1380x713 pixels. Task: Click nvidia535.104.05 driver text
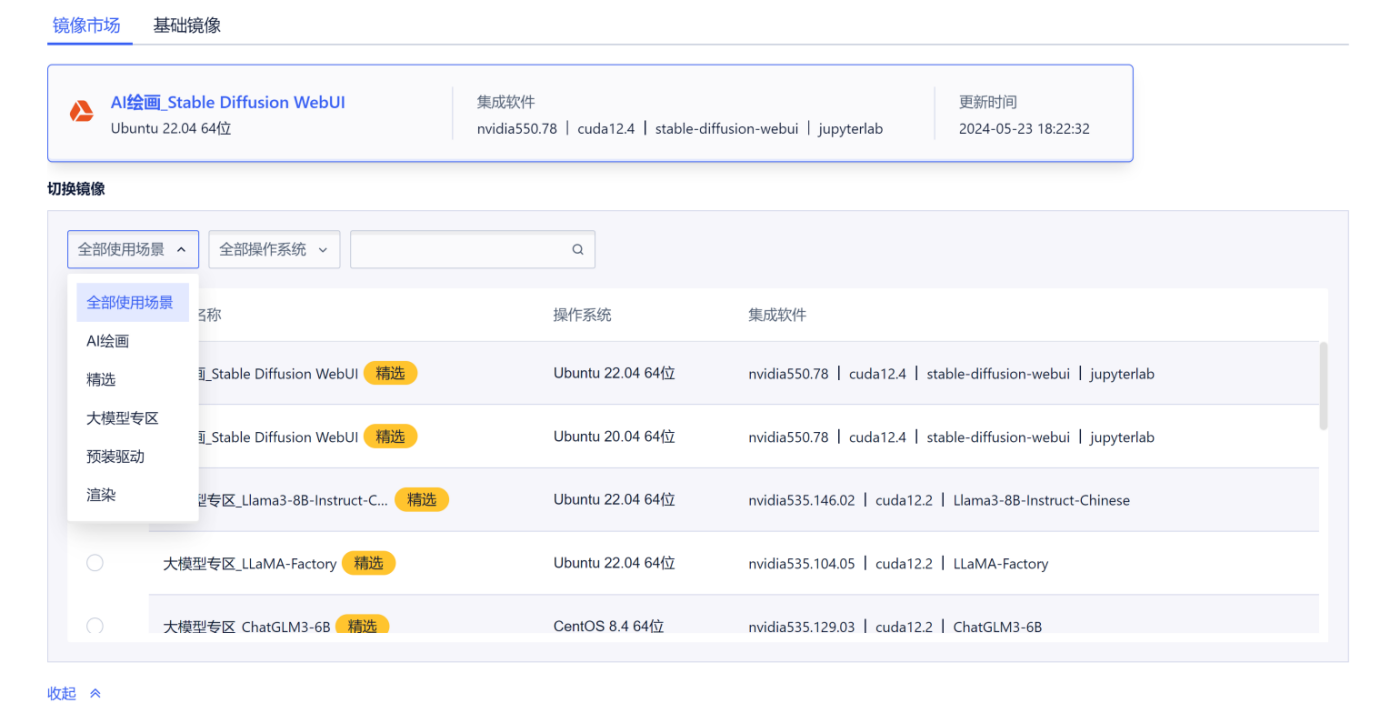(802, 564)
